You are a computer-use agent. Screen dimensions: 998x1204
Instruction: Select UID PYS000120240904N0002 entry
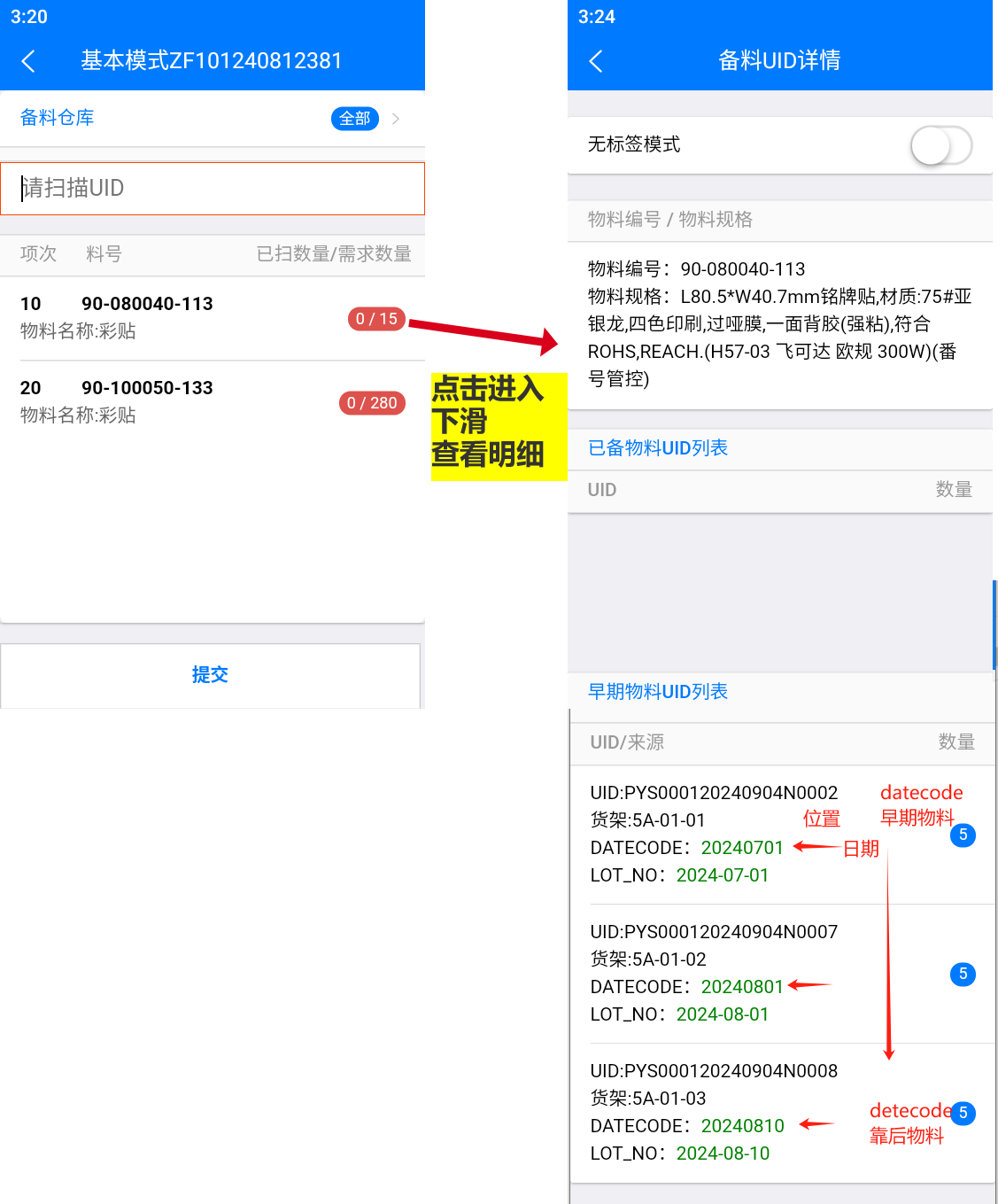pos(714,793)
